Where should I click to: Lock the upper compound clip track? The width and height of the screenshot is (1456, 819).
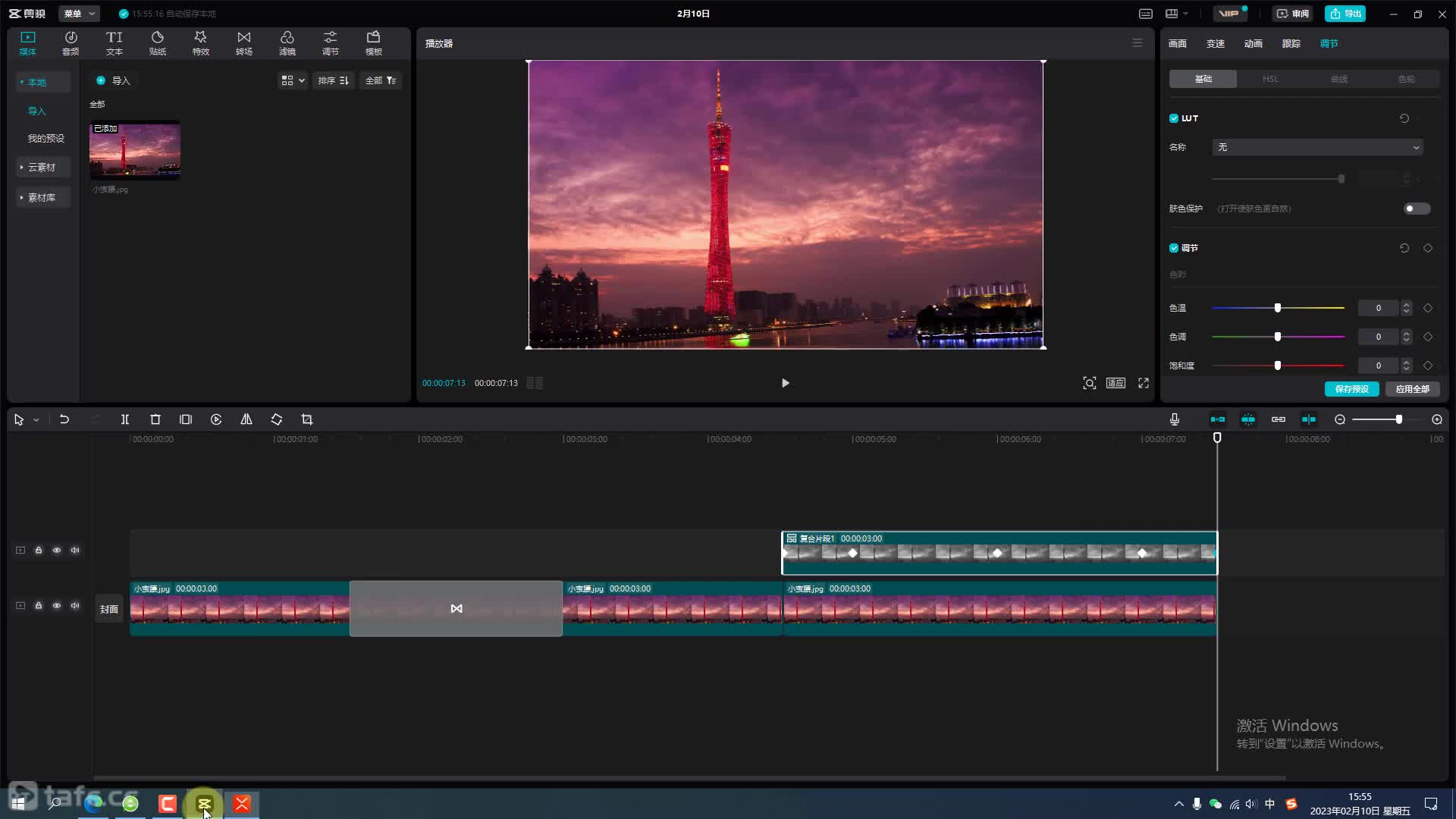coord(39,551)
